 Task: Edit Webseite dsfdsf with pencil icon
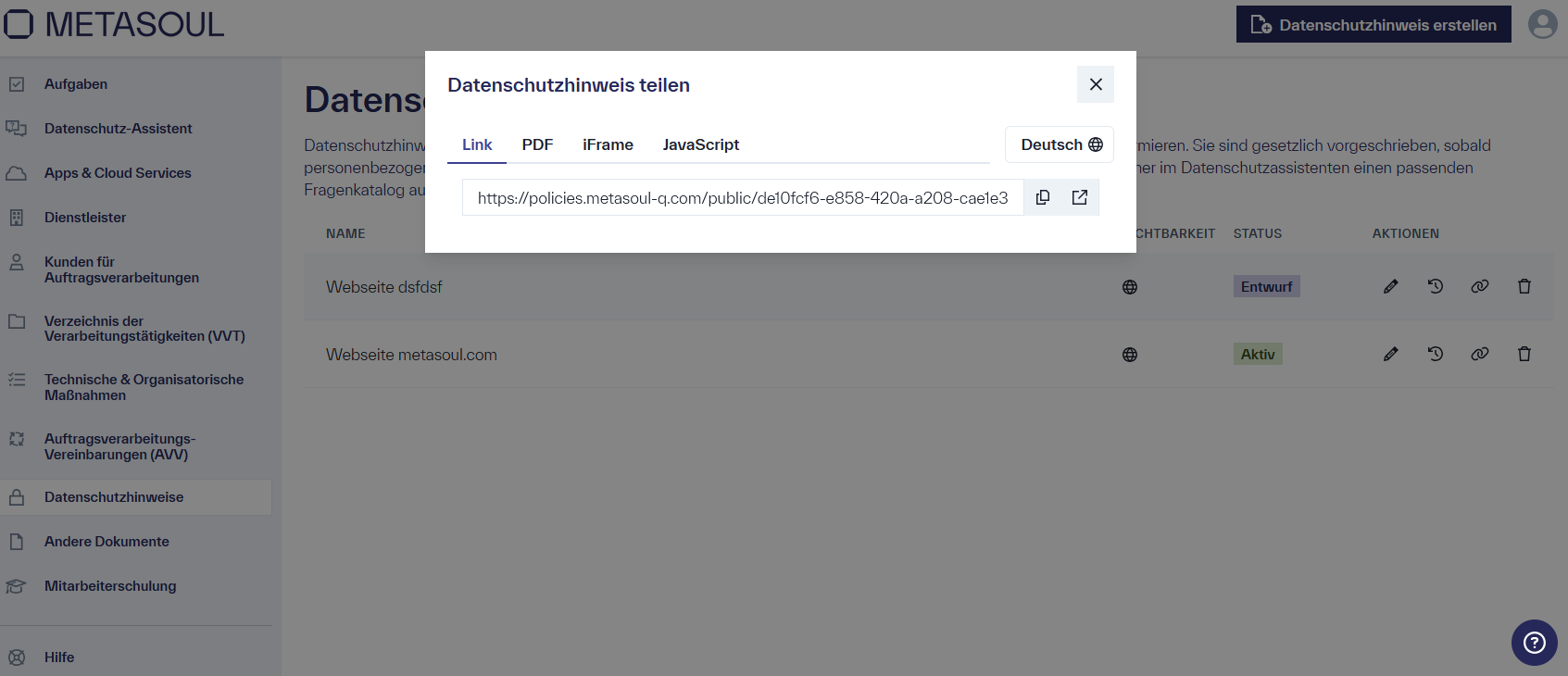pyautogui.click(x=1391, y=287)
